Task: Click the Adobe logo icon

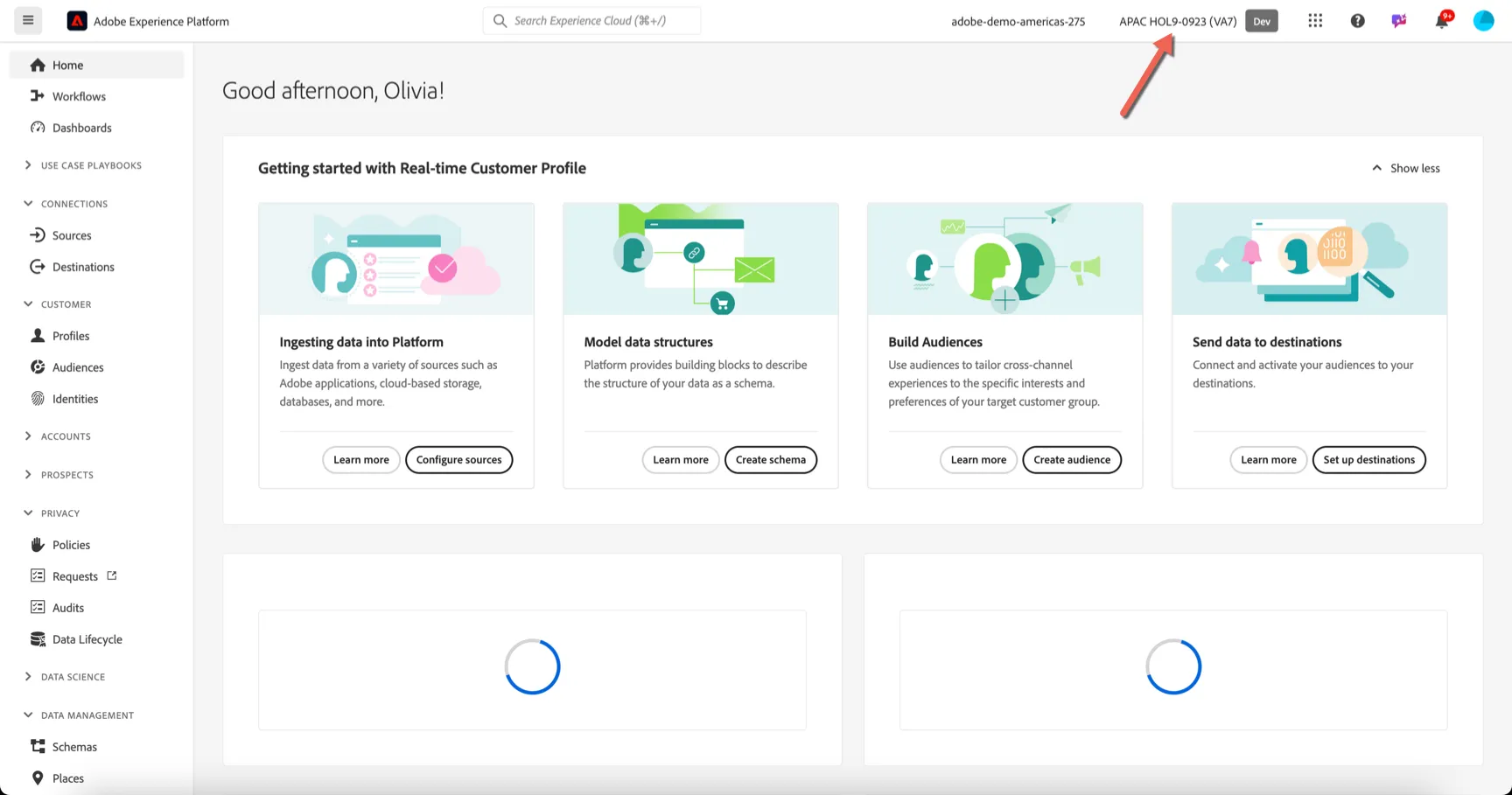Action: coord(77,21)
